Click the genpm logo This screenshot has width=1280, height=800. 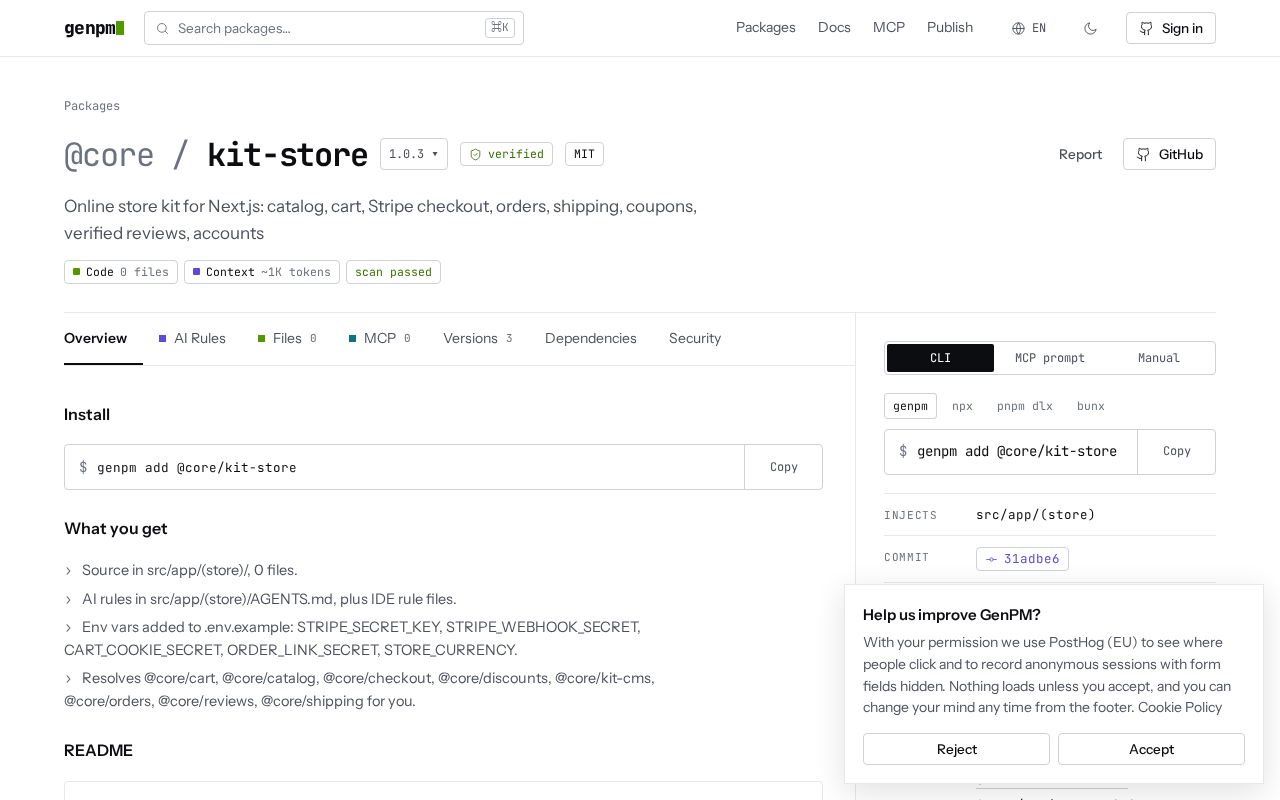point(94,28)
